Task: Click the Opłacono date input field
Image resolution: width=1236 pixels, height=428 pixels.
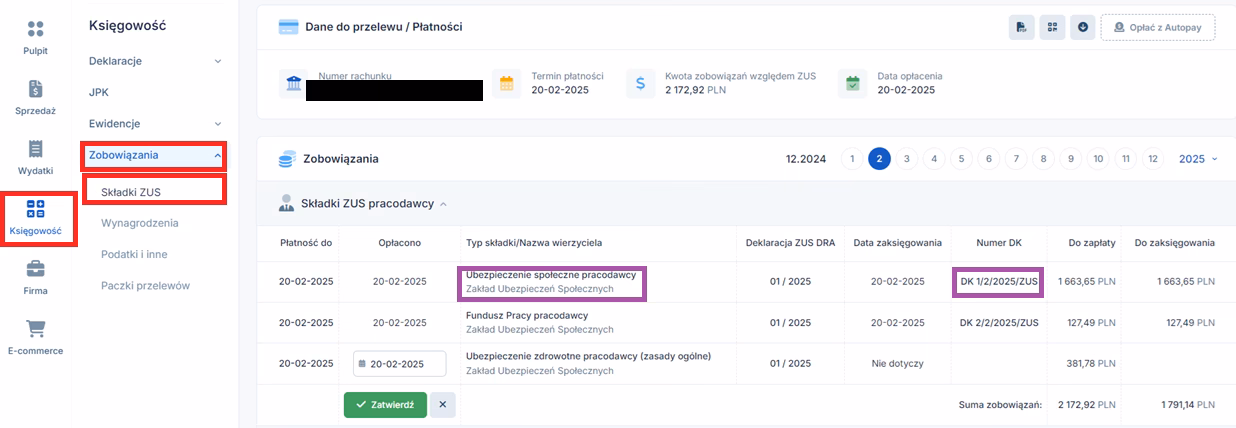Action: tap(400, 364)
